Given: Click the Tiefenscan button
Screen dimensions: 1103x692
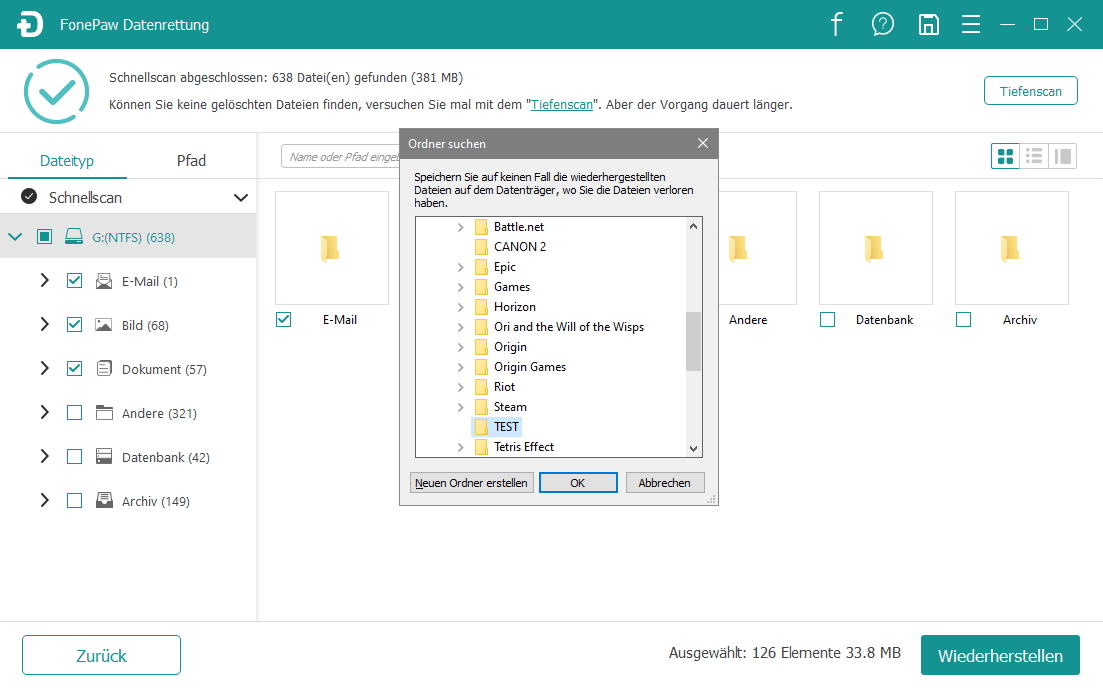Looking at the screenshot, I should (x=1031, y=91).
